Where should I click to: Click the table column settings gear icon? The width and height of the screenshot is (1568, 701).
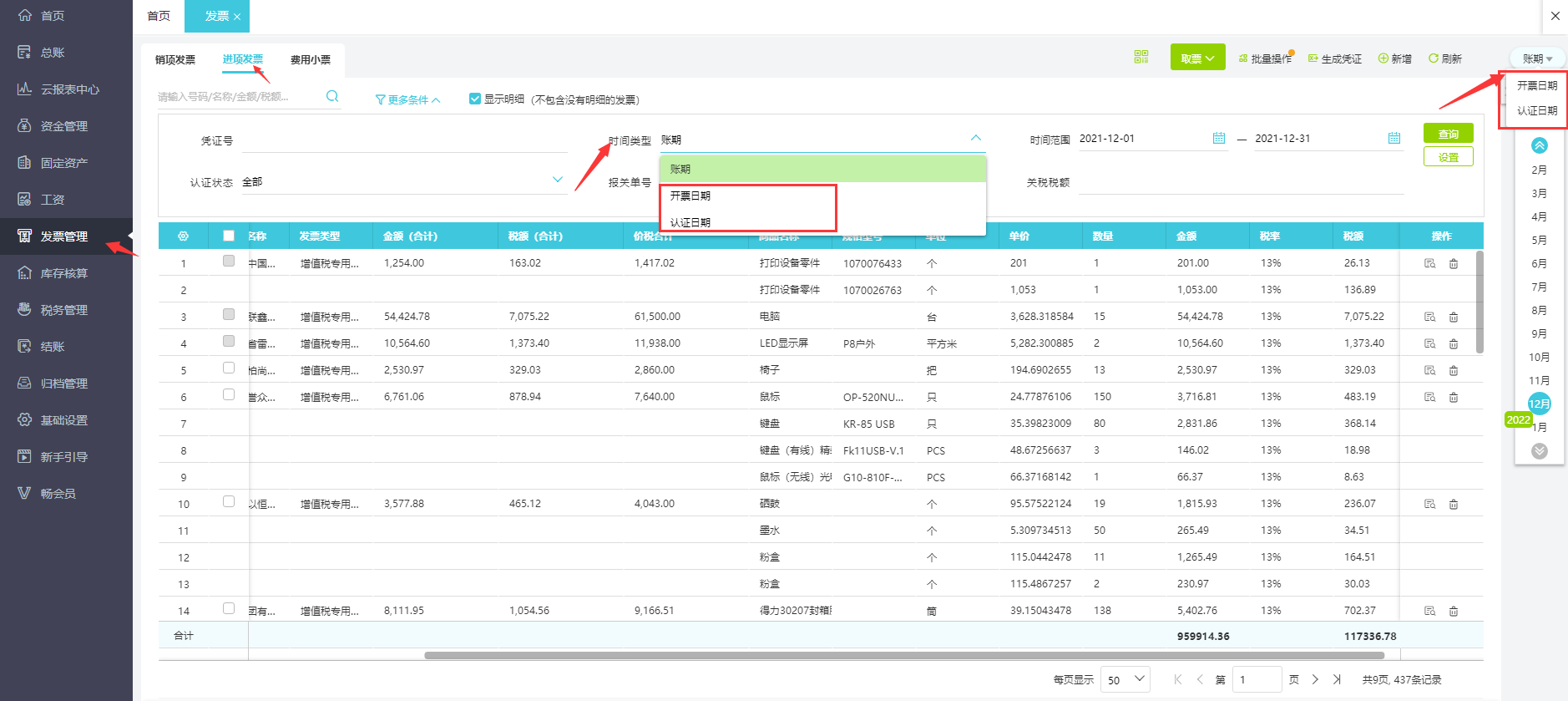183,236
